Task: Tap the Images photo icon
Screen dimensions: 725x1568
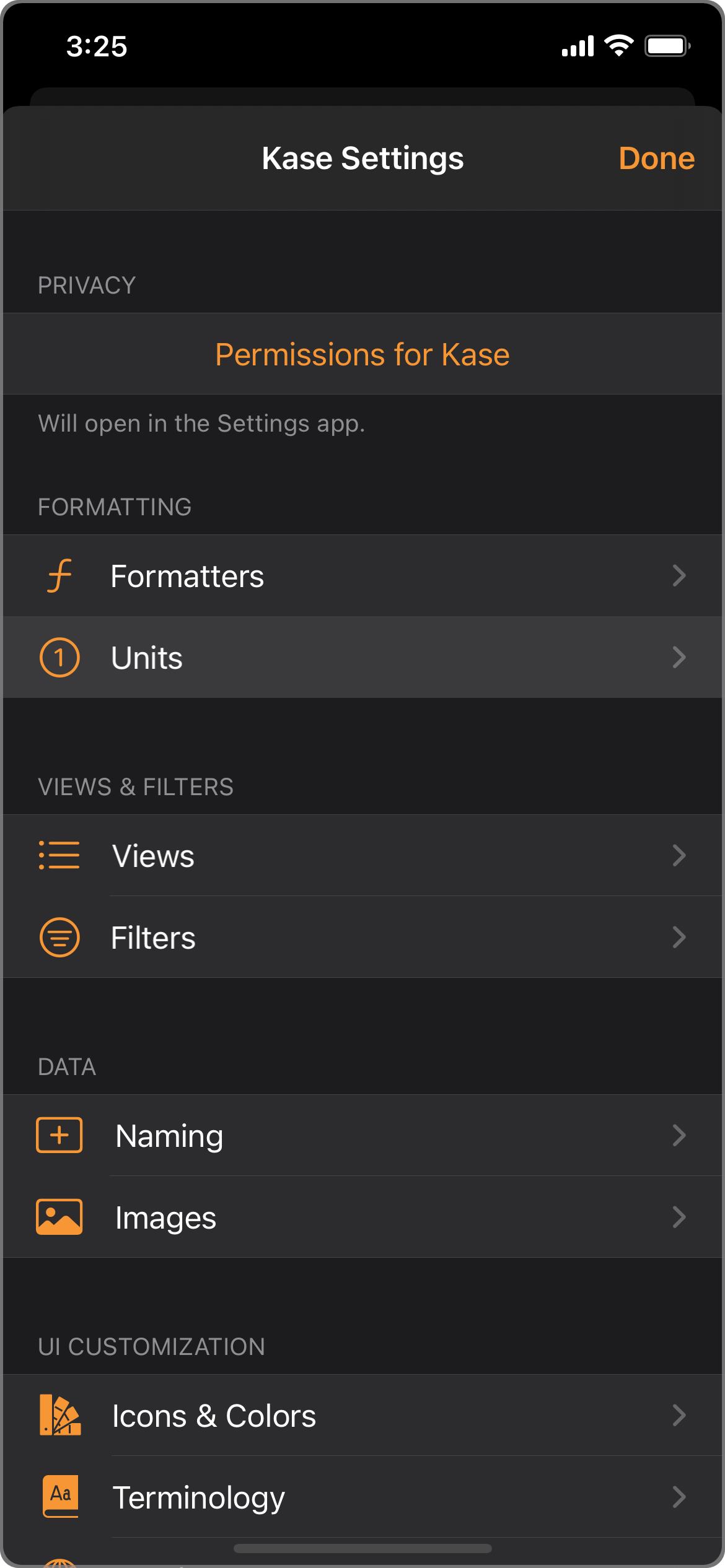Action: (x=59, y=1217)
